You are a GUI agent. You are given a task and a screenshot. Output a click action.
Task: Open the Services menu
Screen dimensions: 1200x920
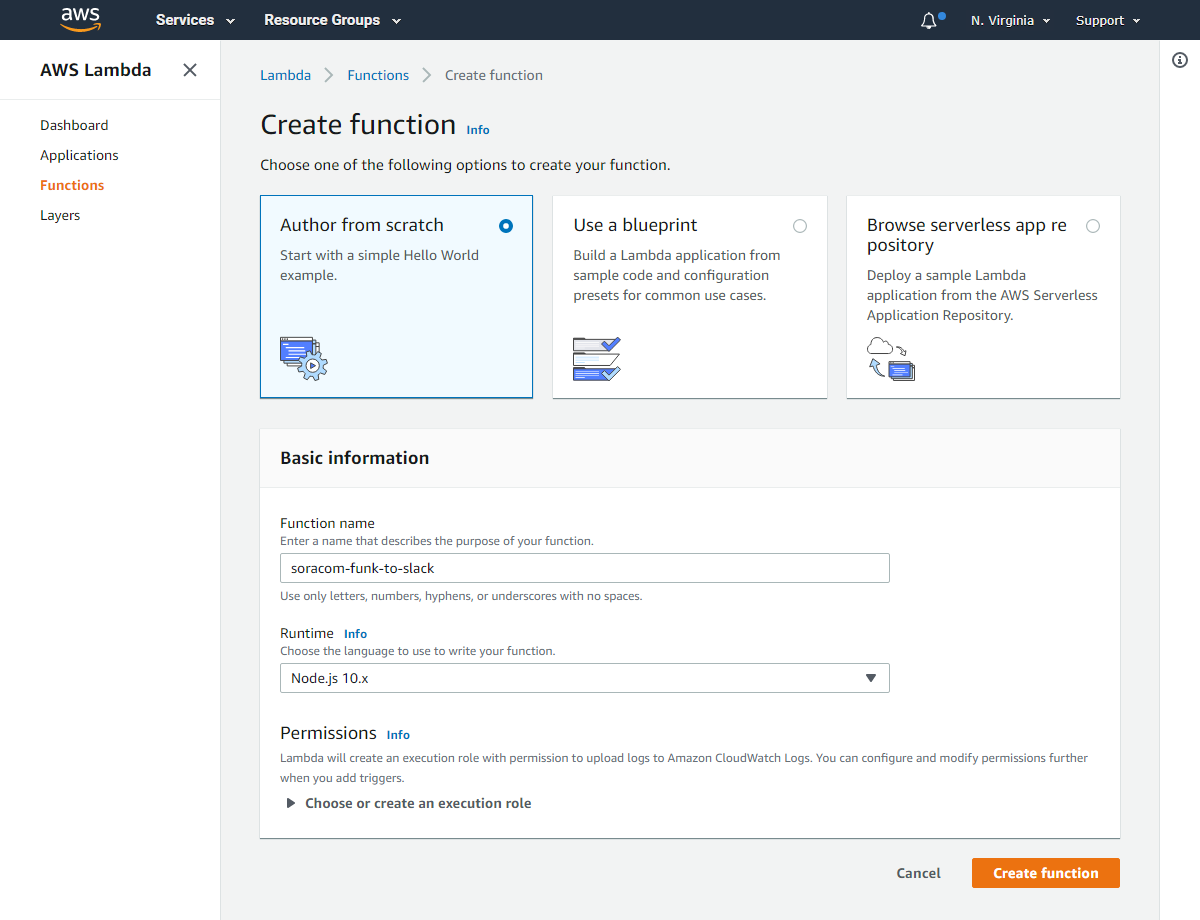[x=195, y=20]
